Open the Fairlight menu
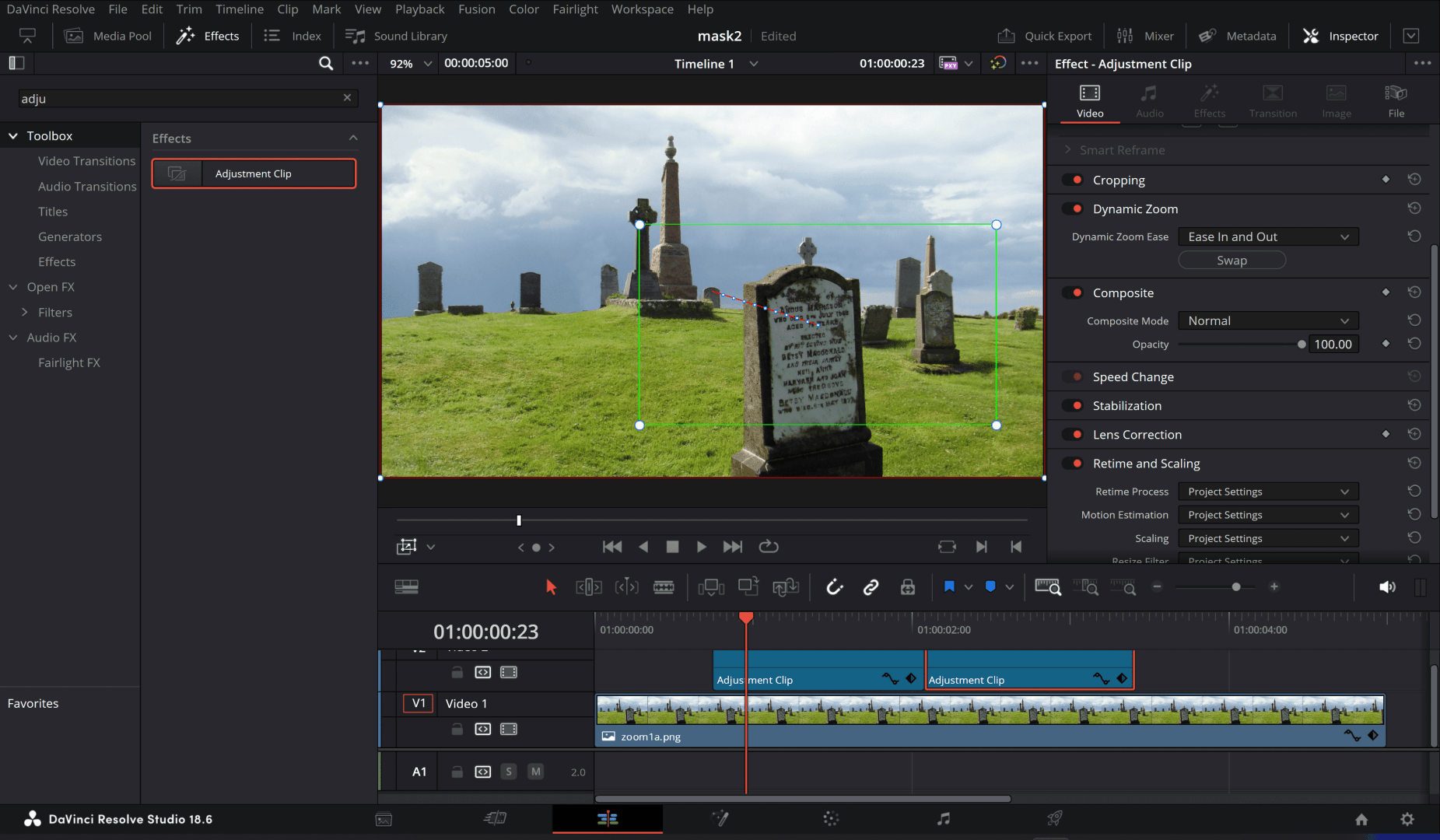The height and width of the screenshot is (840, 1440). 575,9
